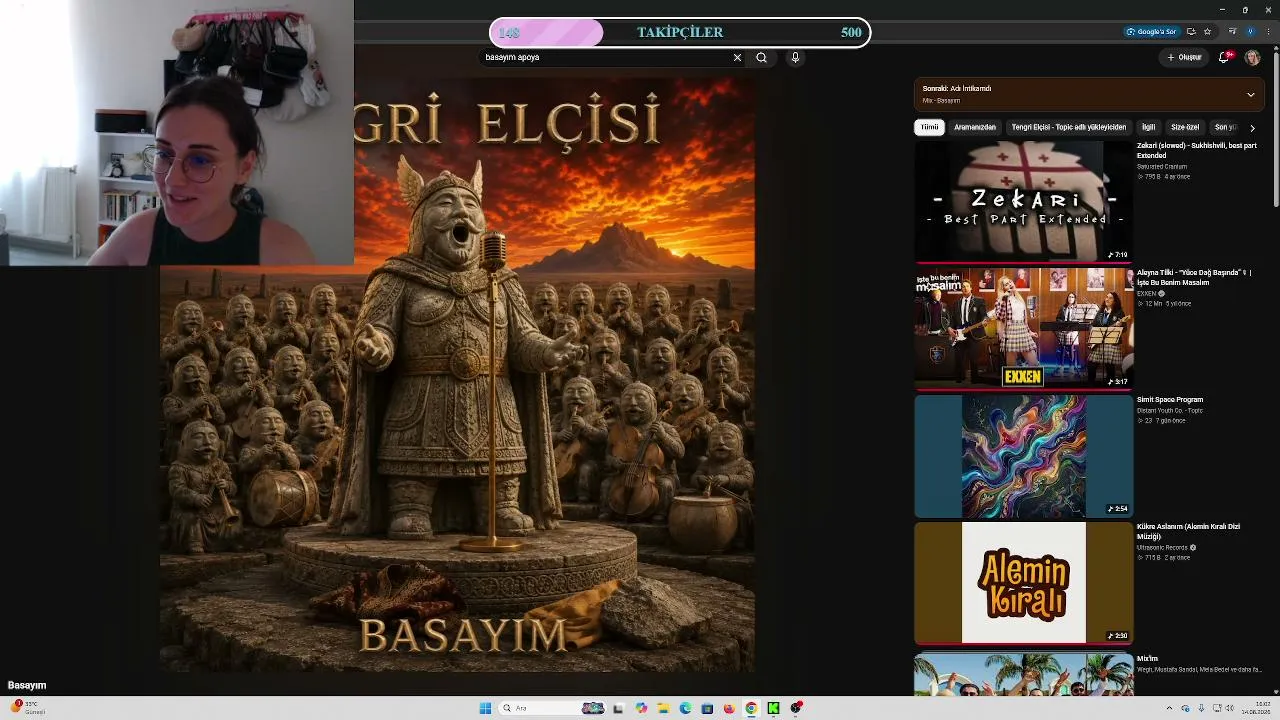Start voice search with microphone icon
This screenshot has width=1280, height=720.
coord(795,57)
